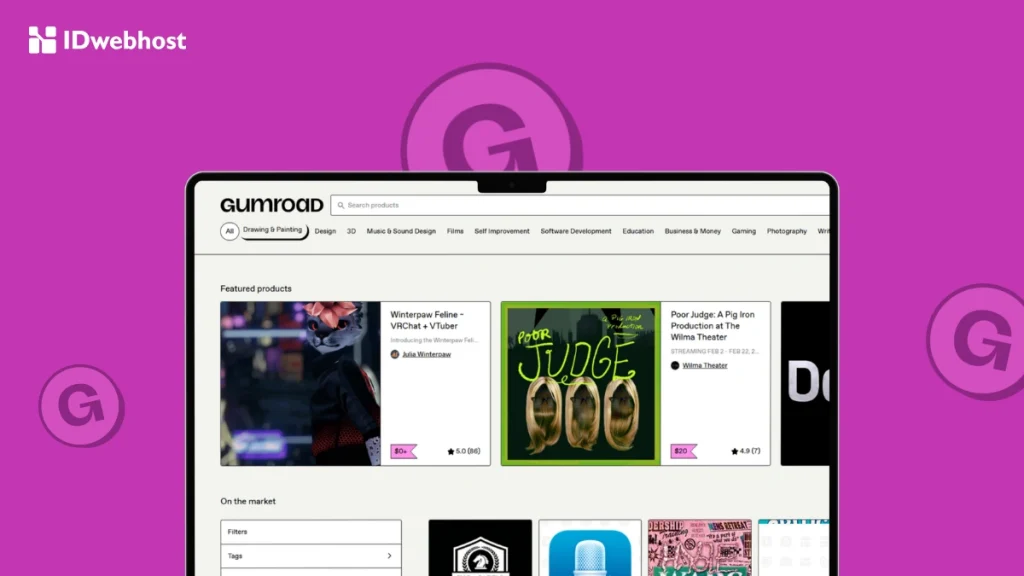Click the blue microphone product thumbnail
Screen dimensions: 1024x576
(x=590, y=550)
